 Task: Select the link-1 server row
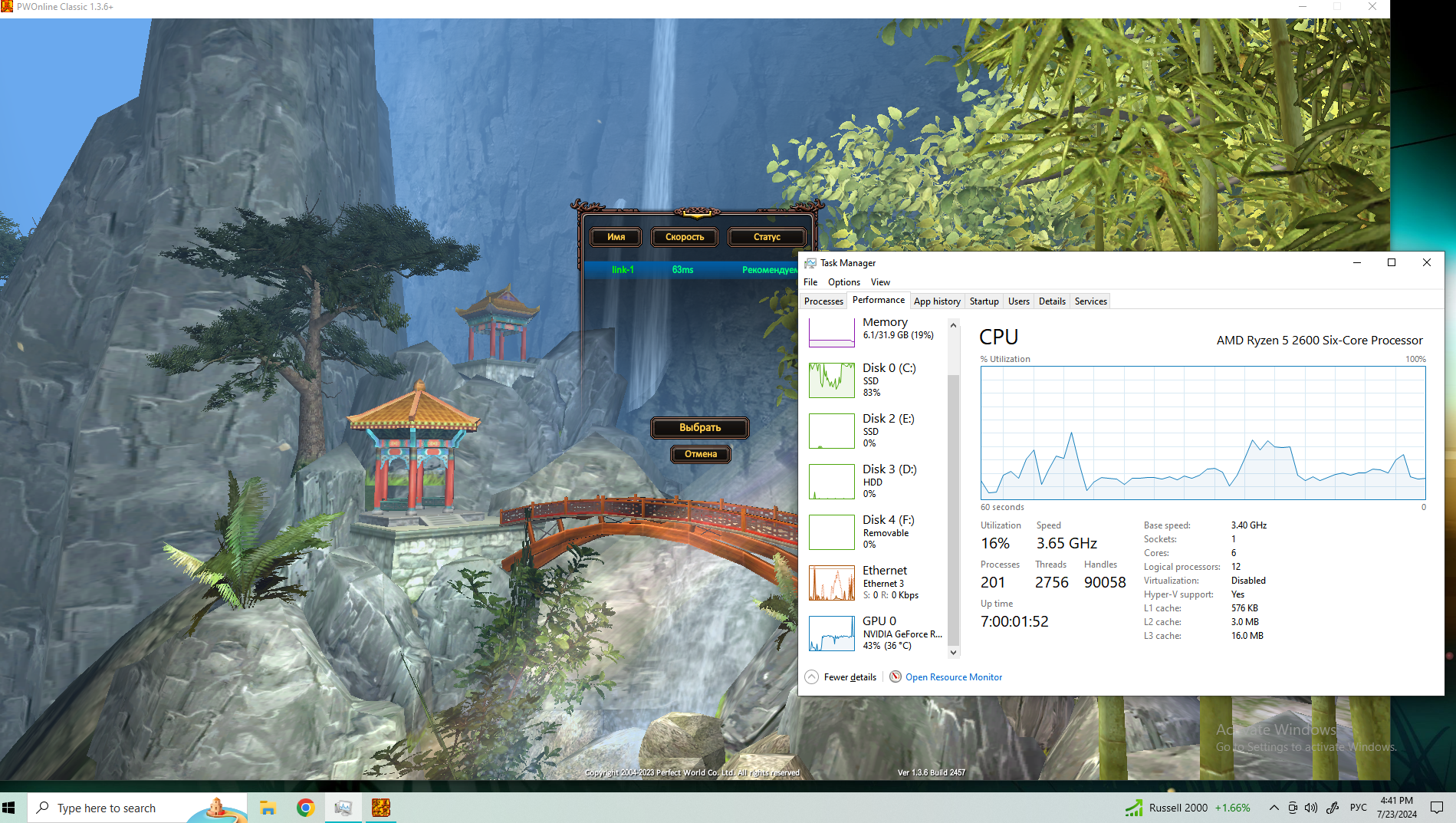tap(690, 270)
